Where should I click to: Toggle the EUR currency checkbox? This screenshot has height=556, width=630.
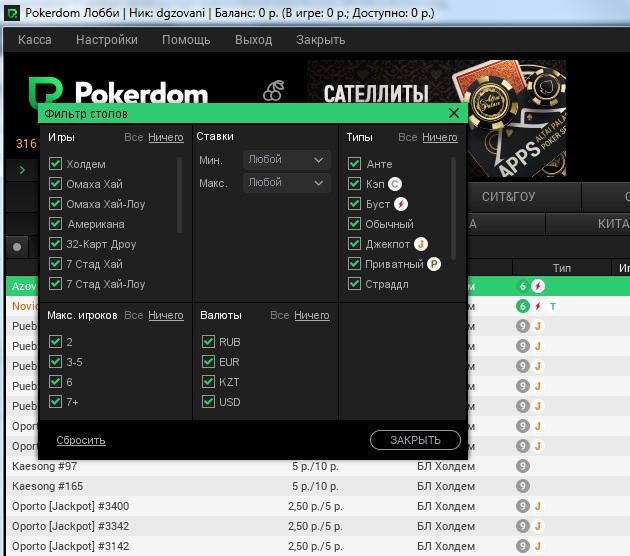pyautogui.click(x=209, y=362)
